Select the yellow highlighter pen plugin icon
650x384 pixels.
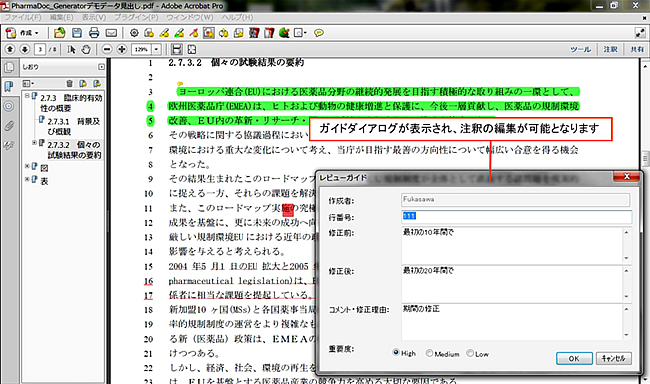pos(164,33)
